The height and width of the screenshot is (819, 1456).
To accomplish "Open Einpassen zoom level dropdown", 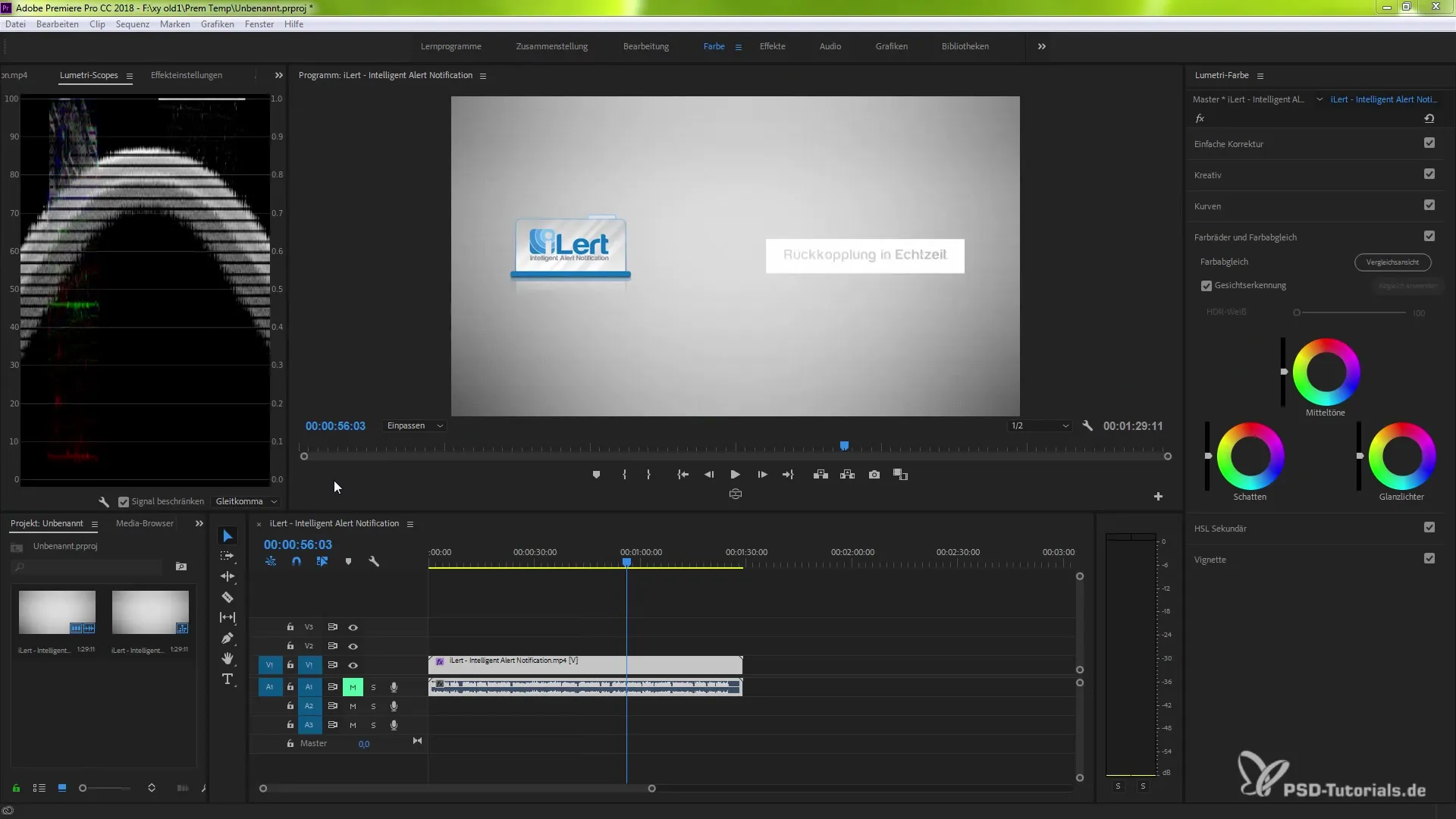I will tap(415, 426).
